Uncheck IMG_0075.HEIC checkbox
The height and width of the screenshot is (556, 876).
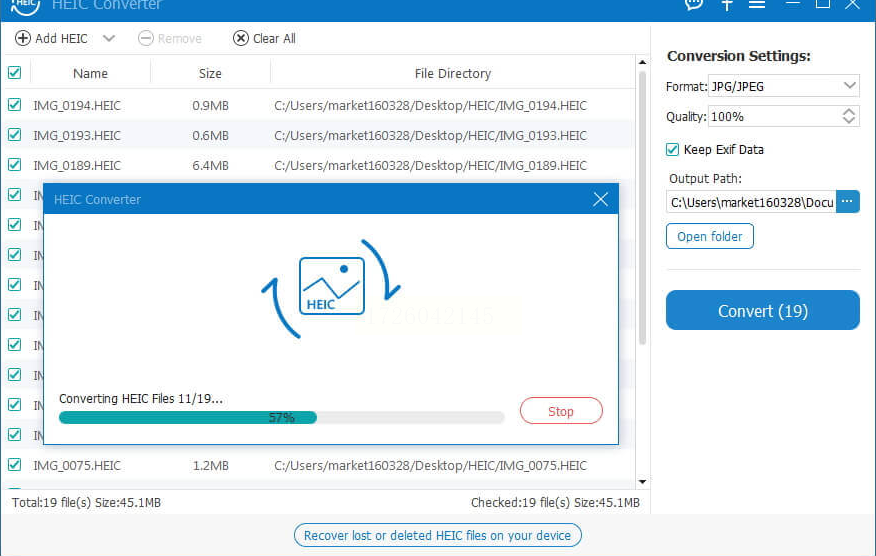[x=15, y=464]
